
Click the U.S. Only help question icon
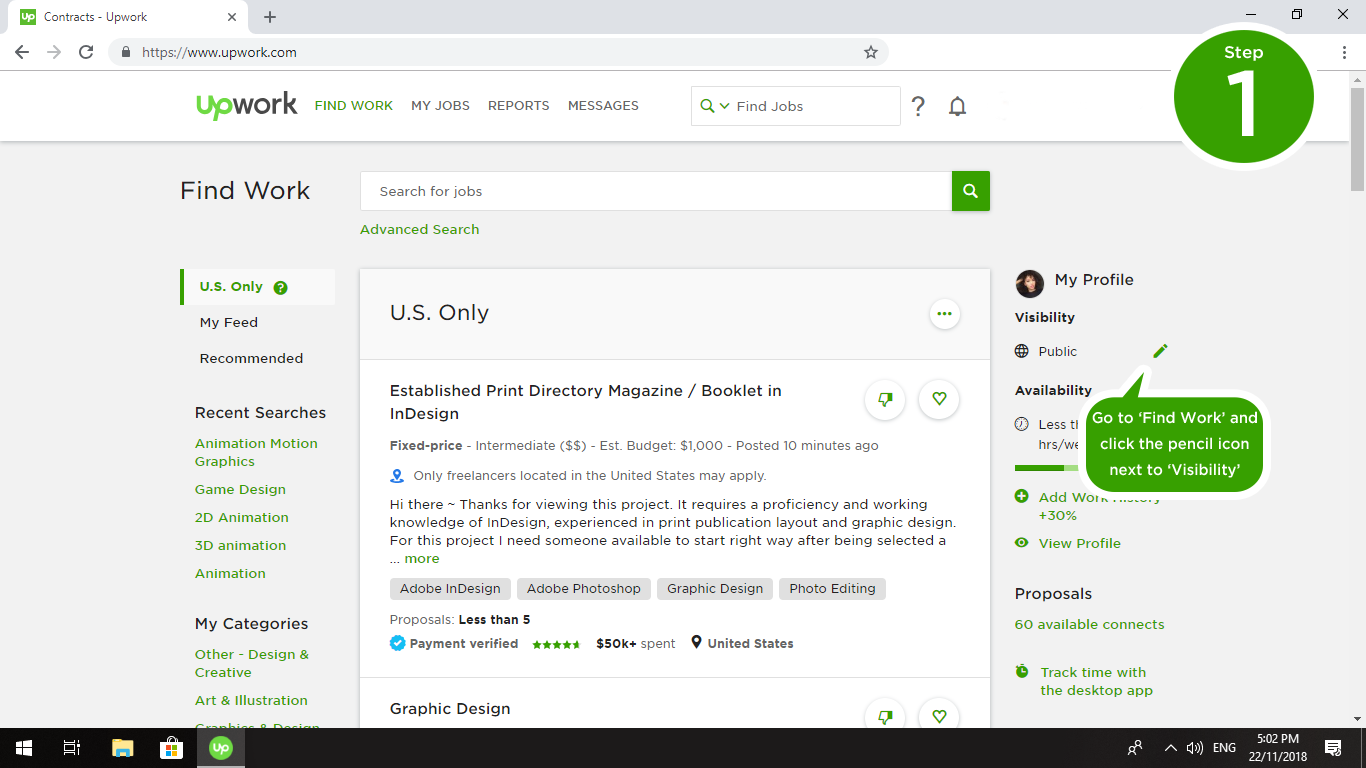[281, 288]
